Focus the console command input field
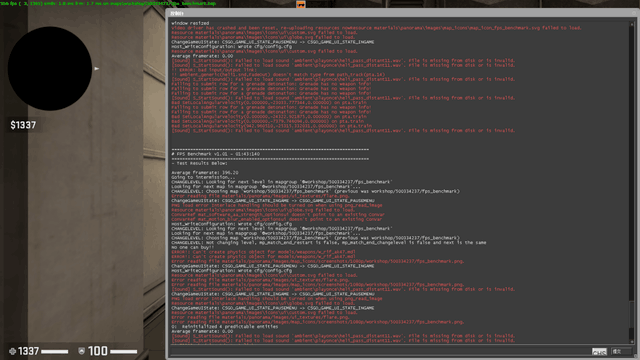Screen dimensions: 640x360 [x=380, y=351]
